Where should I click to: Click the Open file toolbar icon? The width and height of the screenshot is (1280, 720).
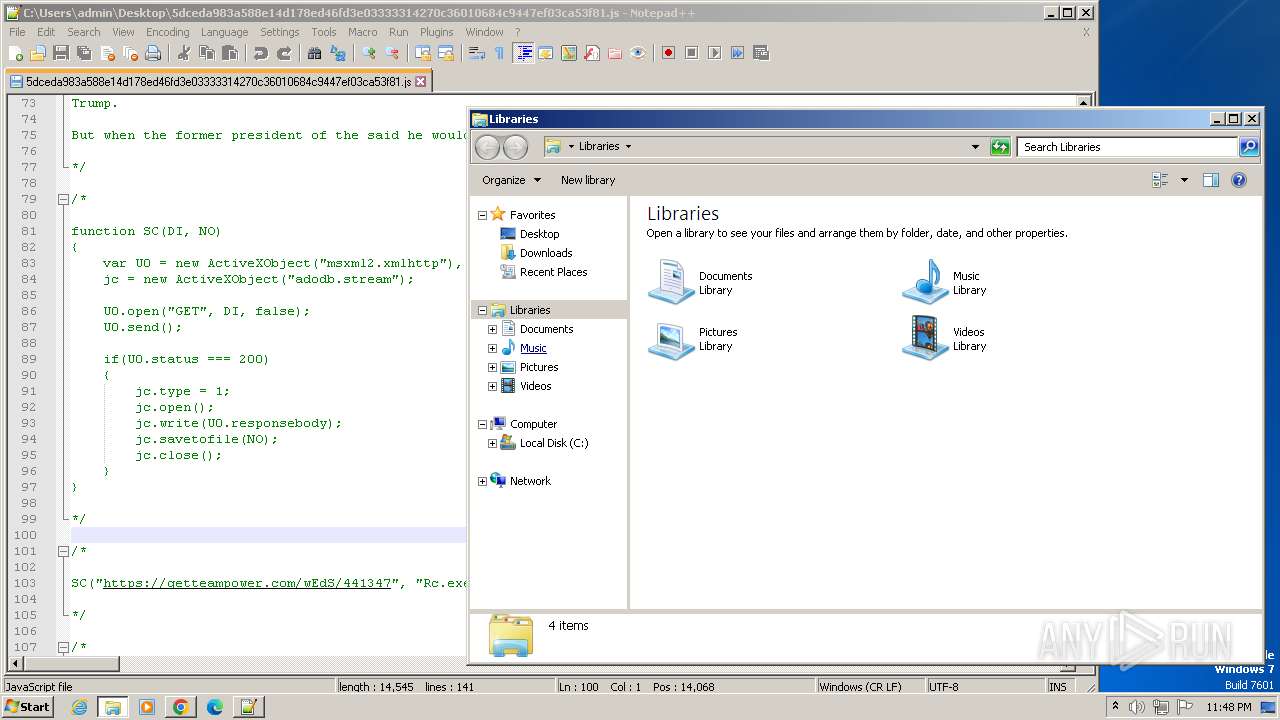click(x=38, y=53)
